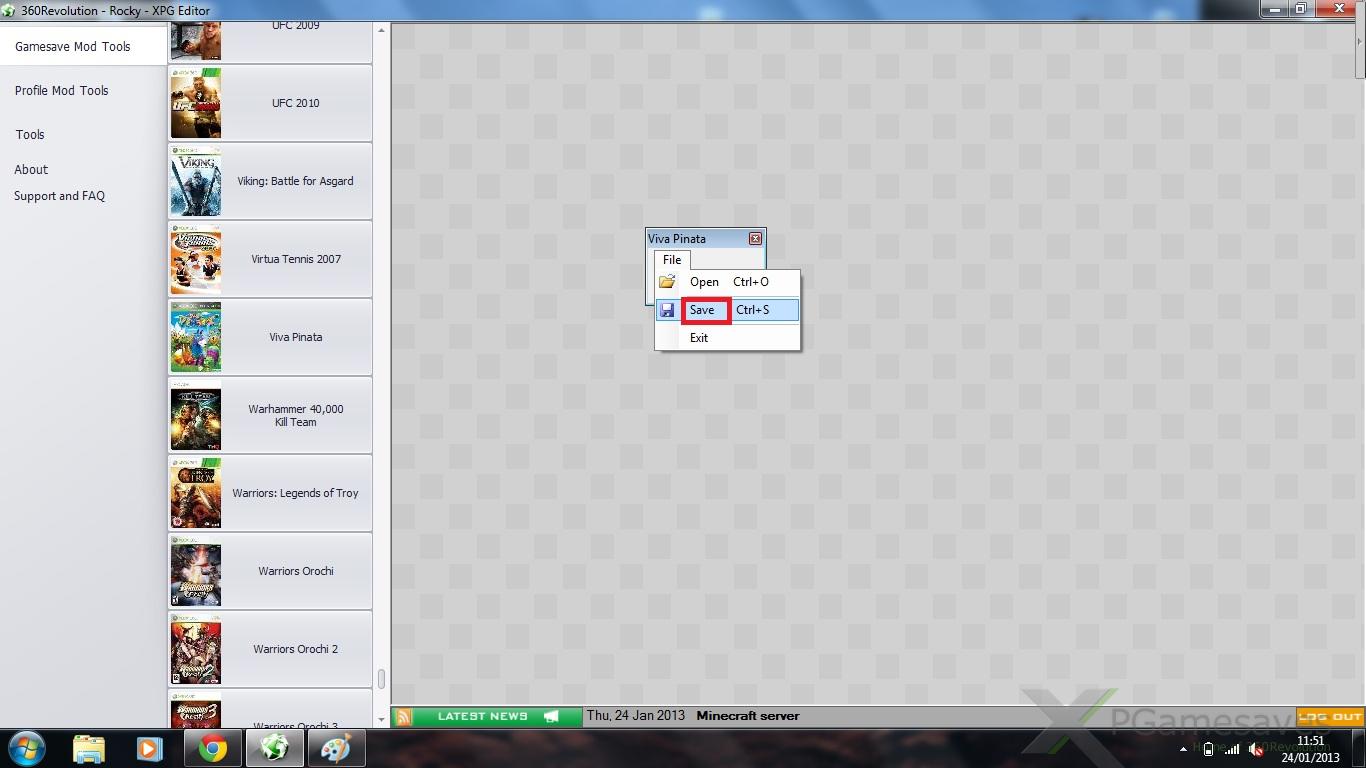Screen dimensions: 1366x768
Task: Switch to Gamesave Mod Tools section
Action: tap(73, 46)
